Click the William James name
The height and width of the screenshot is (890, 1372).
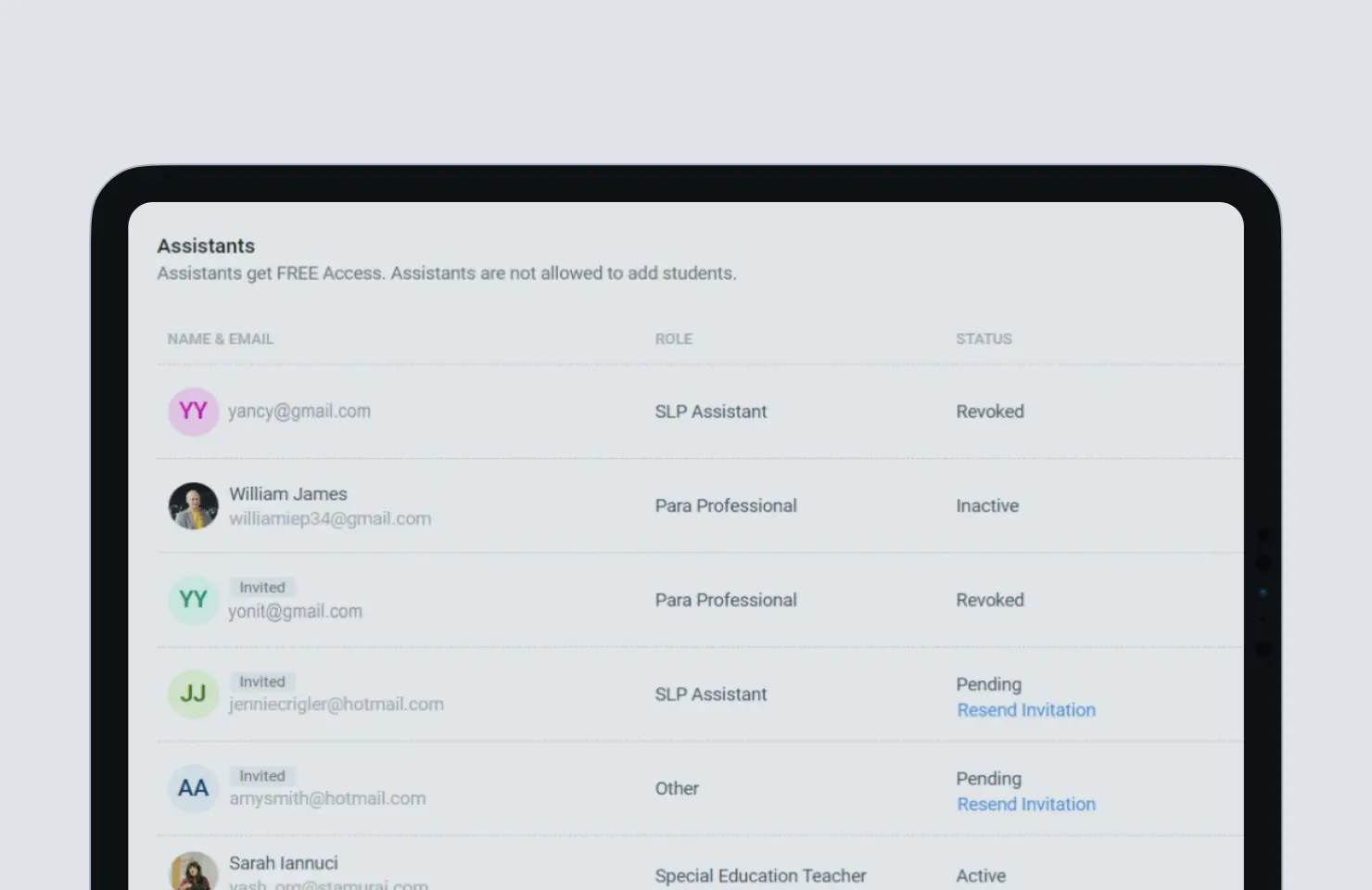288,494
